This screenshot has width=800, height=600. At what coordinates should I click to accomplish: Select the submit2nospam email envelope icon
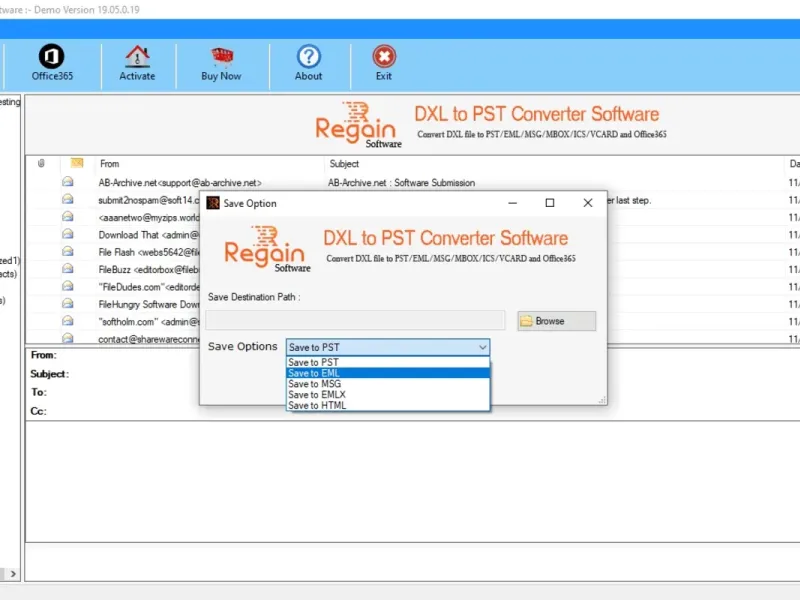pyautogui.click(x=68, y=199)
